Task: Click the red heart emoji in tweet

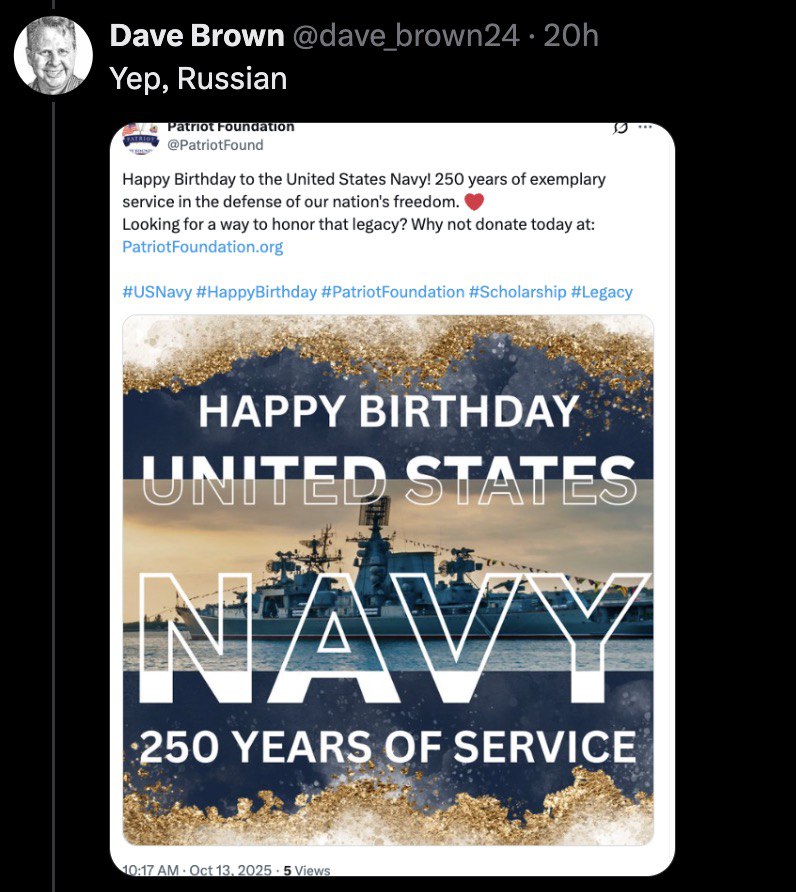Action: point(474,202)
